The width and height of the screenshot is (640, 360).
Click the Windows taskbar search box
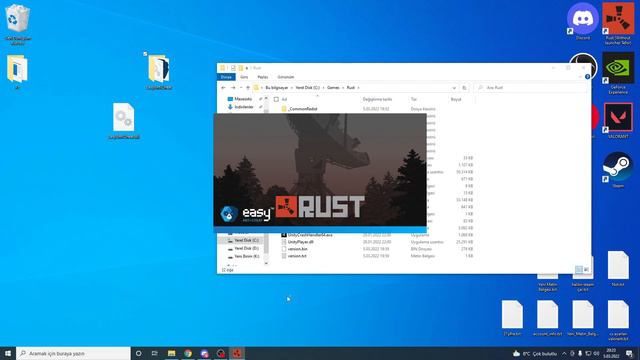coord(73,353)
